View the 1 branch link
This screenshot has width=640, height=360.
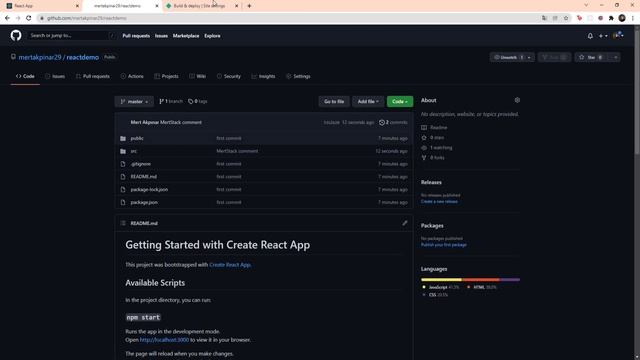[x=171, y=101]
